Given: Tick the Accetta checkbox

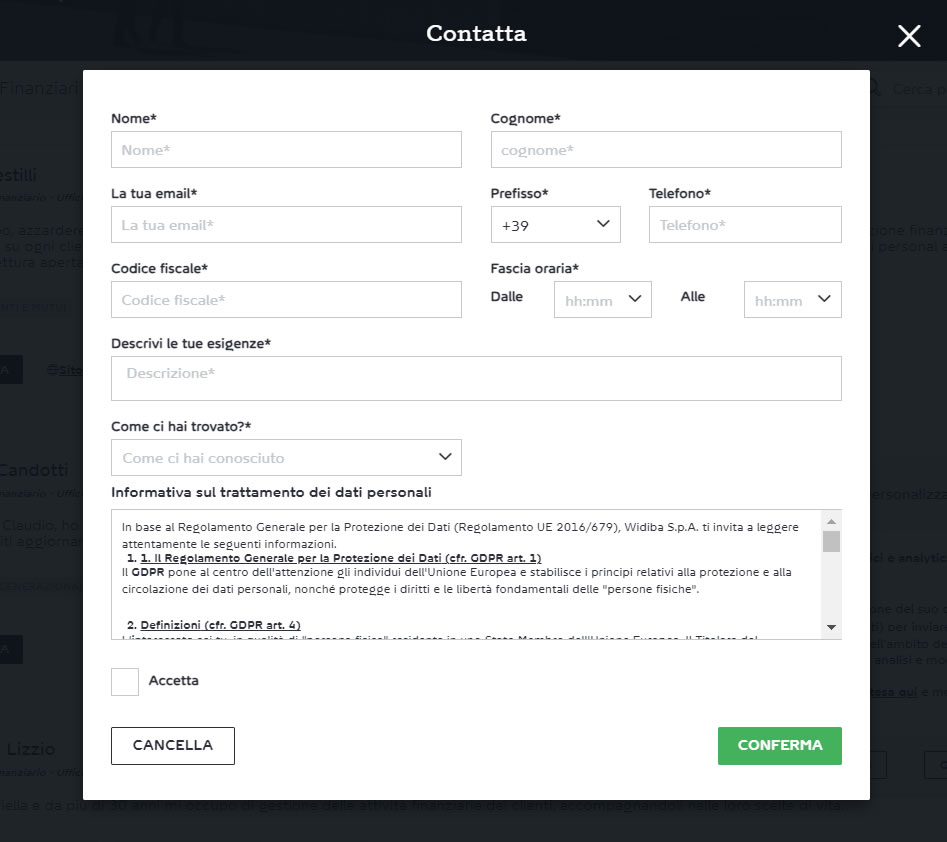Looking at the screenshot, I should (x=125, y=682).
